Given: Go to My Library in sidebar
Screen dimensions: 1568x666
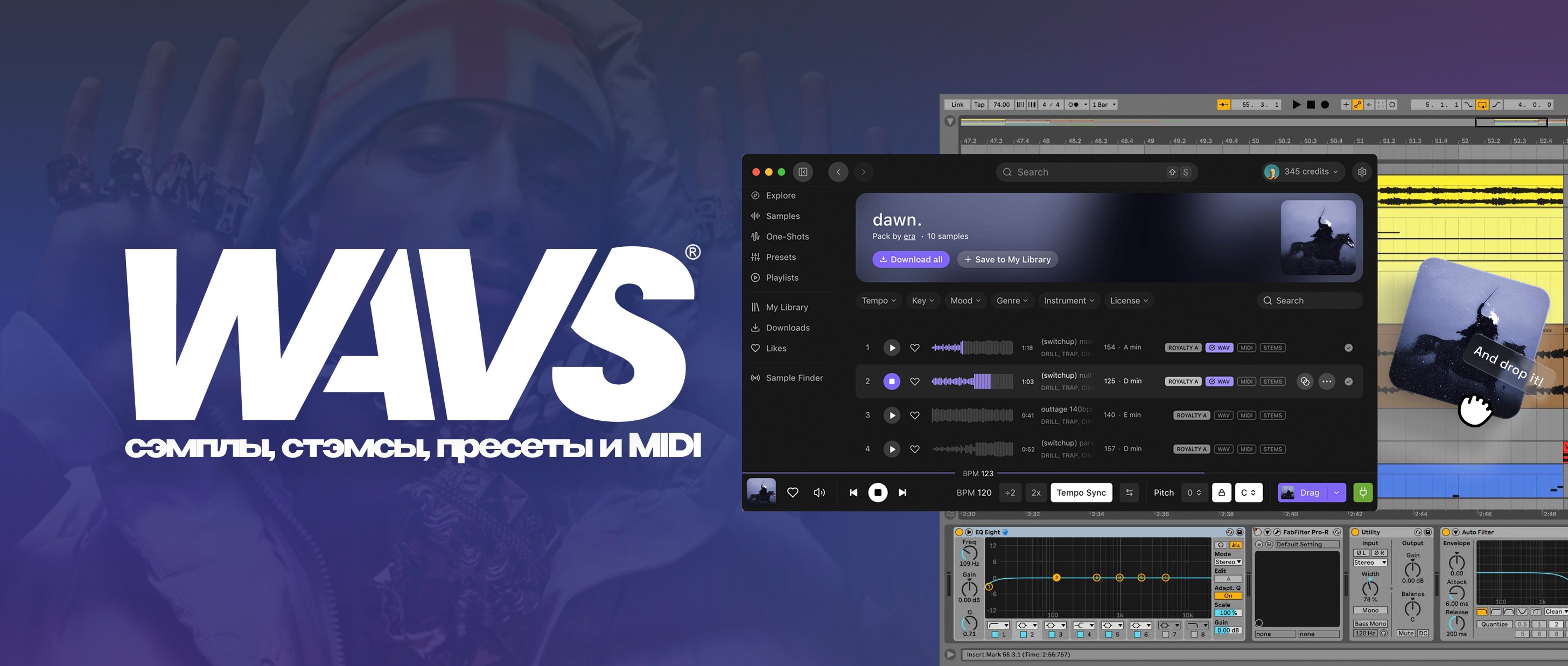Looking at the screenshot, I should click(x=787, y=307).
